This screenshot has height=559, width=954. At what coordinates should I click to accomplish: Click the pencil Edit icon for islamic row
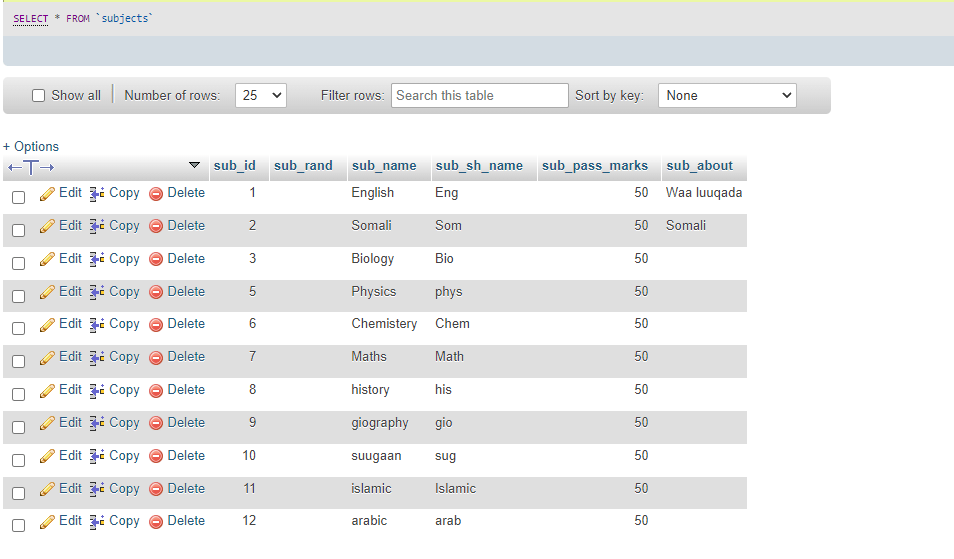[47, 490]
